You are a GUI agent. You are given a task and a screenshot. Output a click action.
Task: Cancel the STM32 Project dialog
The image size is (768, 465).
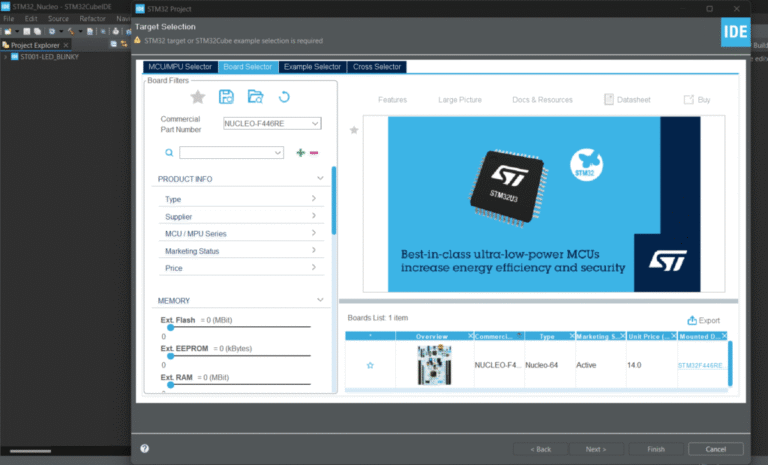[716, 449]
